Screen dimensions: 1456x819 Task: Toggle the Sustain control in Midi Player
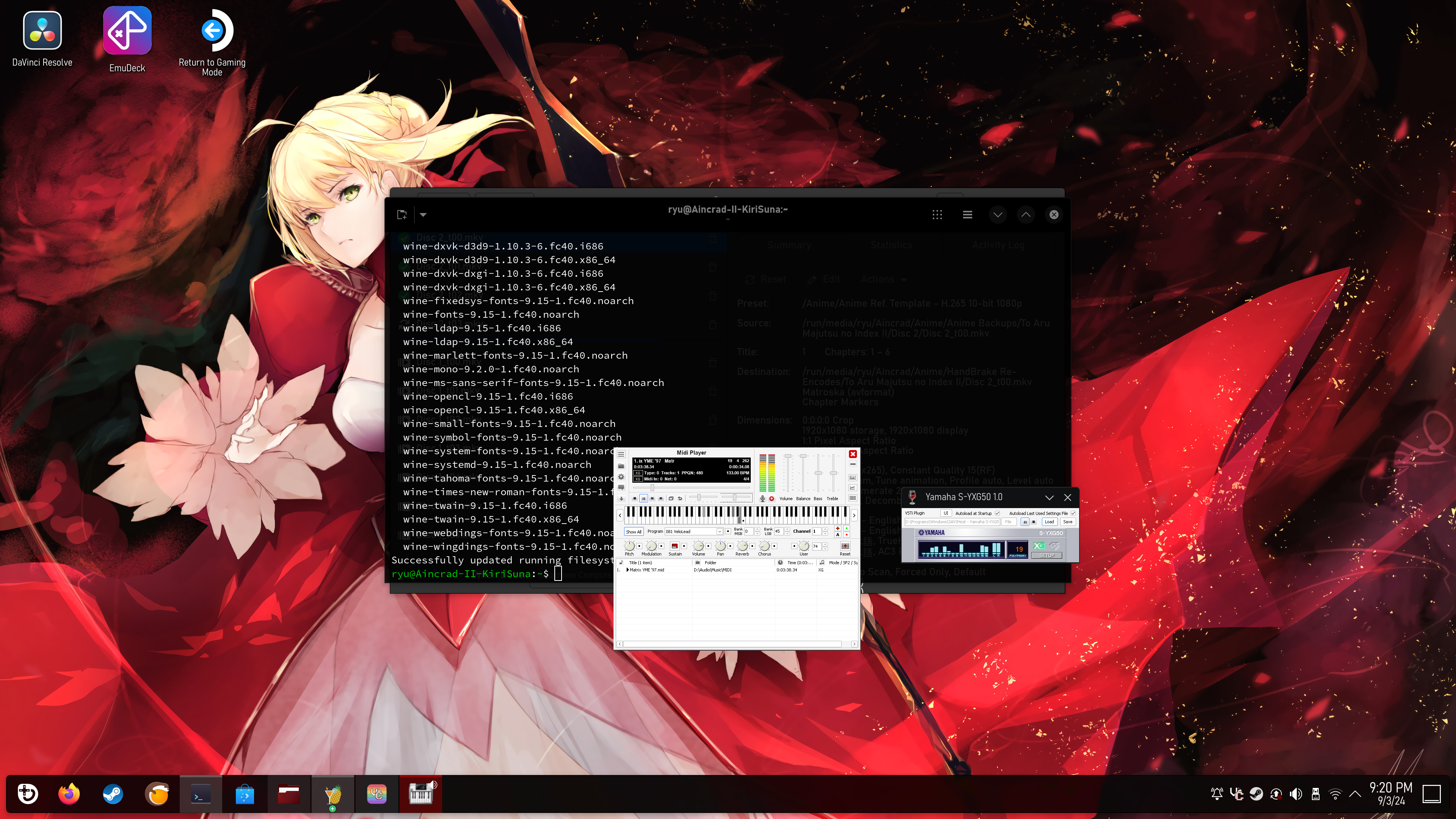[675, 546]
